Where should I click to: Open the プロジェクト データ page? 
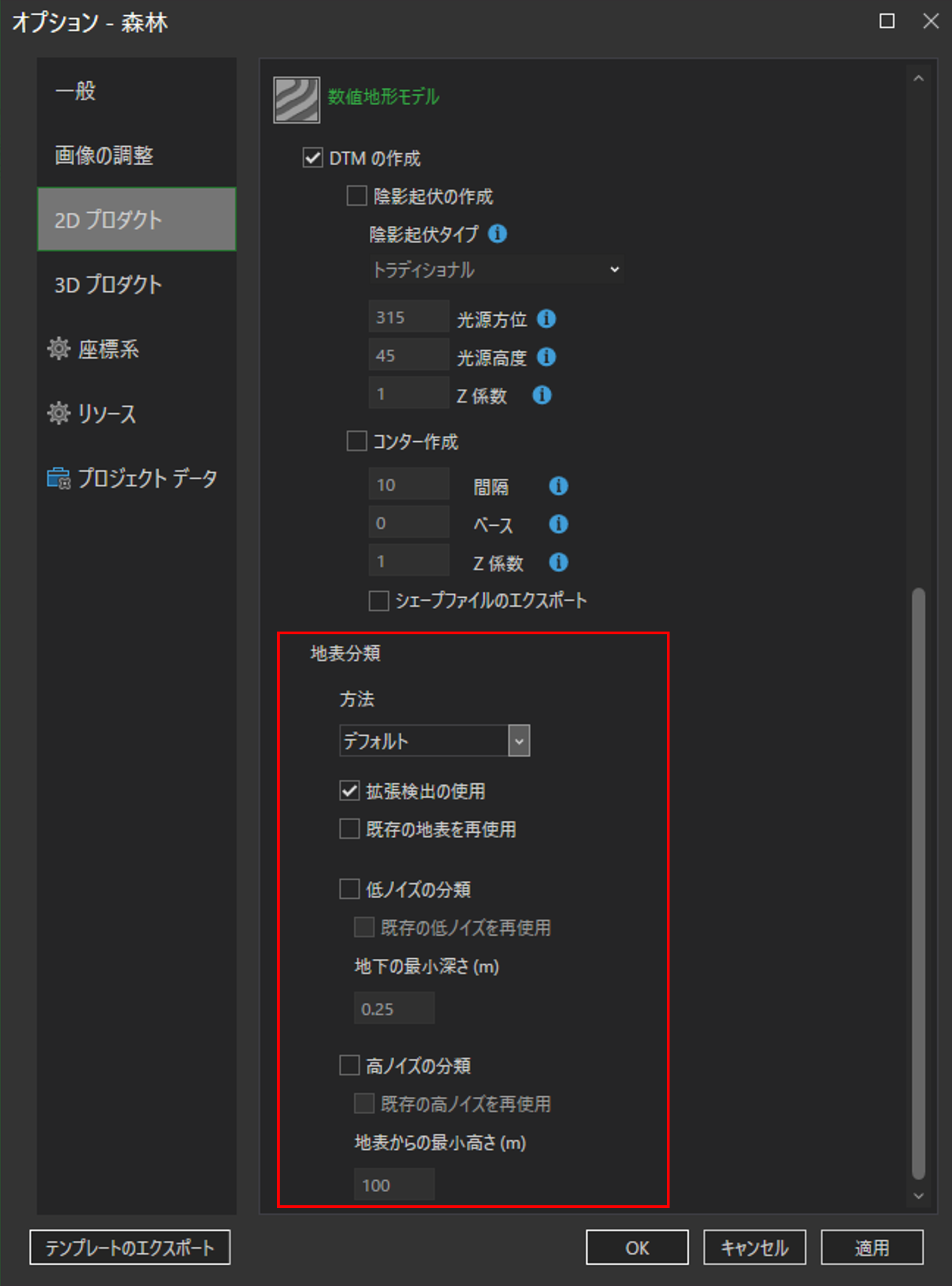click(136, 478)
